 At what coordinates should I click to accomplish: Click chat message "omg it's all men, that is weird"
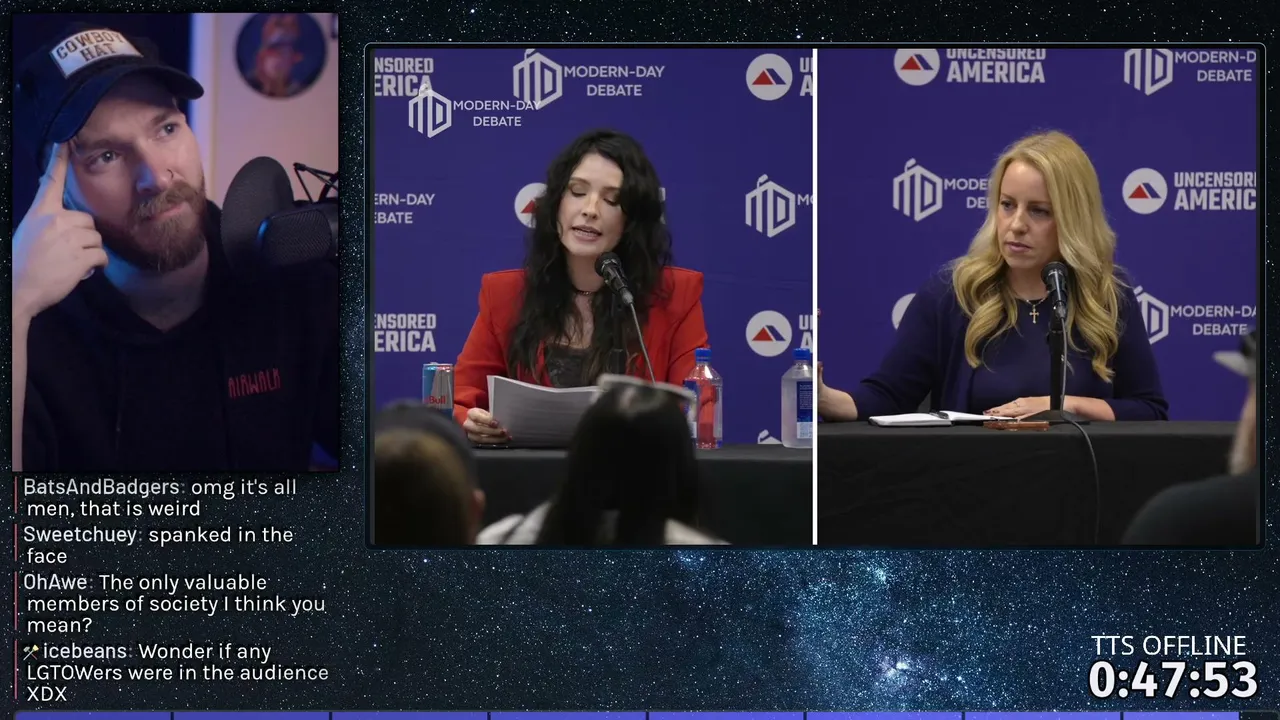tap(162, 498)
